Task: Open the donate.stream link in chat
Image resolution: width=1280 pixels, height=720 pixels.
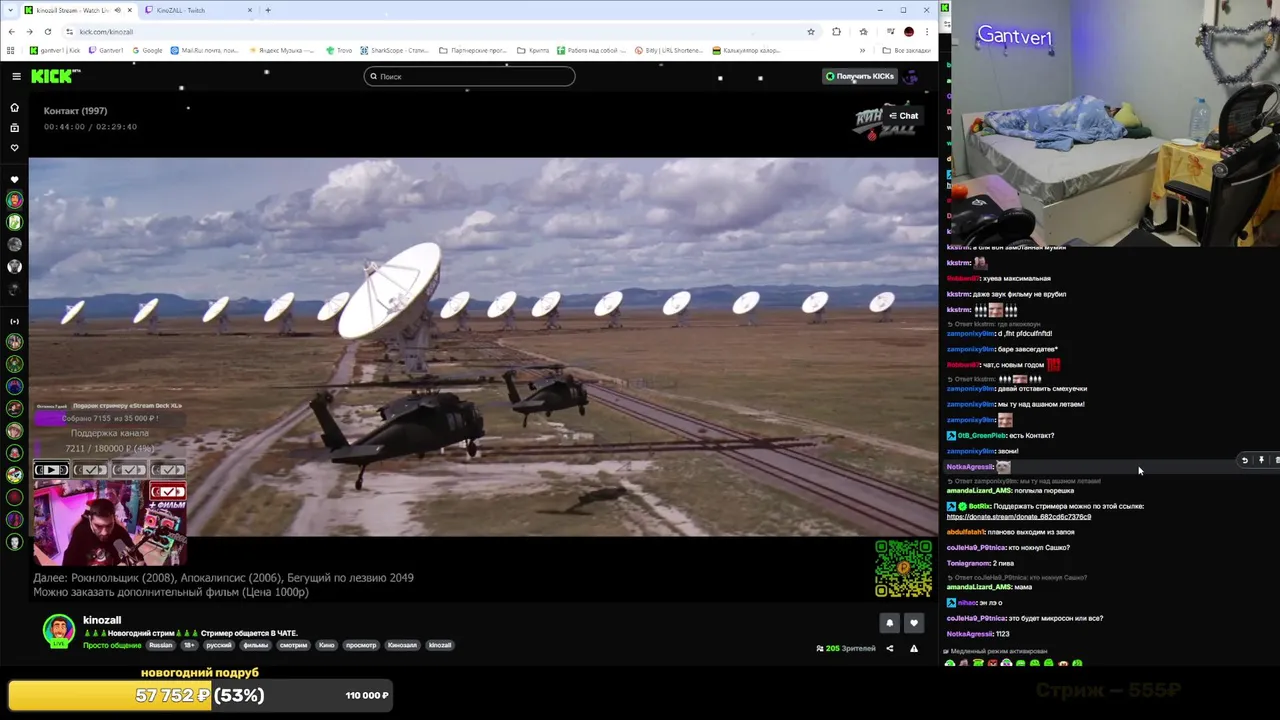Action: [x=1018, y=517]
